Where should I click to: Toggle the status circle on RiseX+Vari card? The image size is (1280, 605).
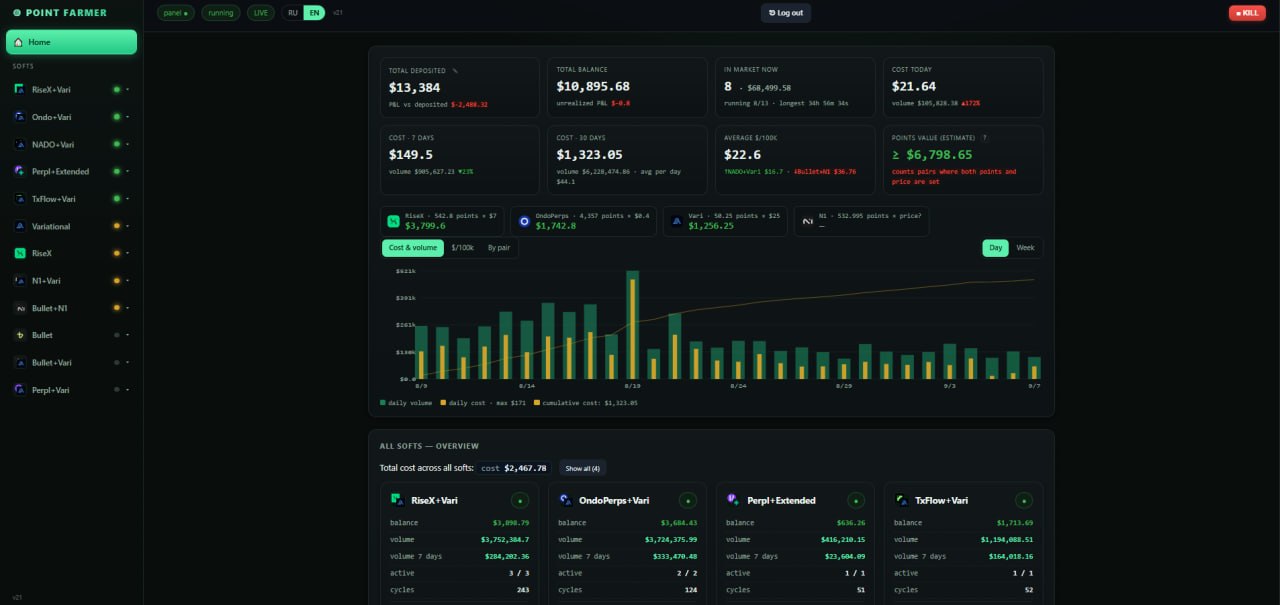tap(520, 500)
